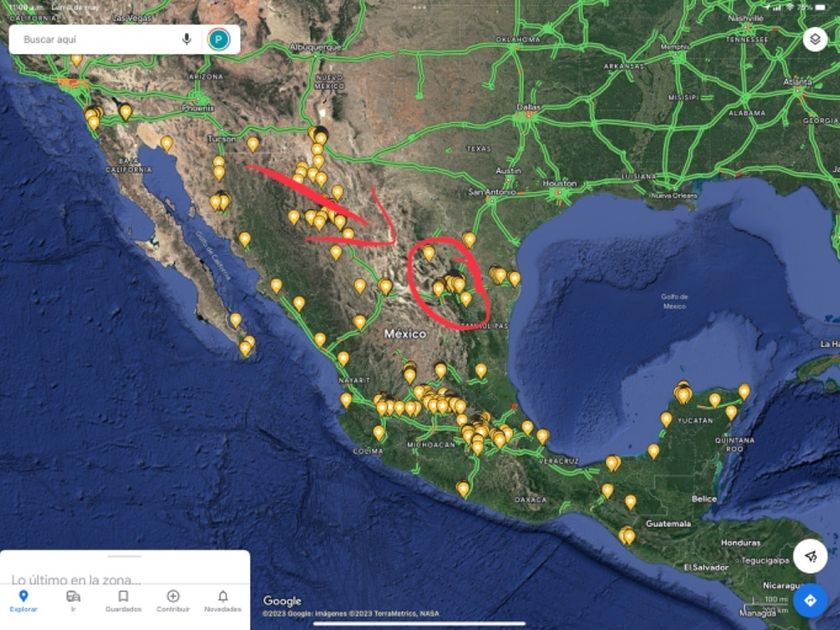Open the Guardados tab
840x630 pixels.
(x=123, y=601)
